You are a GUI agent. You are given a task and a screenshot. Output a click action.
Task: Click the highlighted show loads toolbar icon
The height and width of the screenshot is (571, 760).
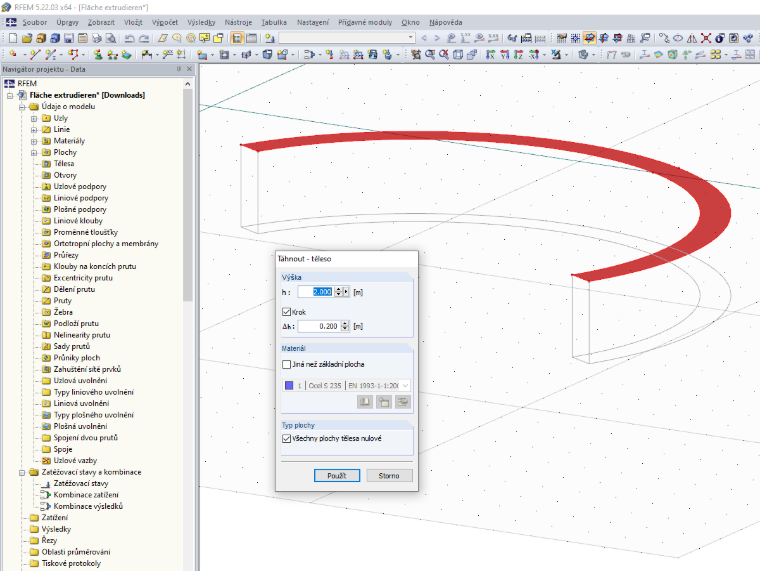point(589,38)
